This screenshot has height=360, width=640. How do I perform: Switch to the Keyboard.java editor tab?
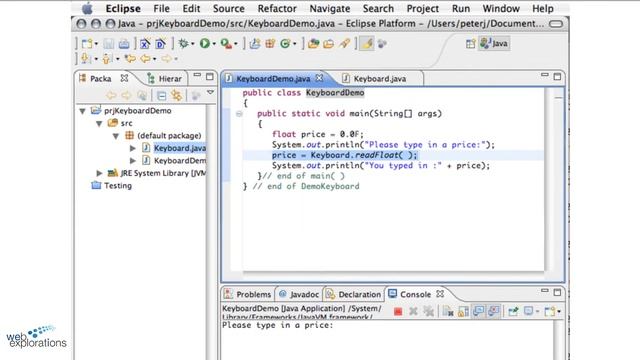click(x=379, y=79)
